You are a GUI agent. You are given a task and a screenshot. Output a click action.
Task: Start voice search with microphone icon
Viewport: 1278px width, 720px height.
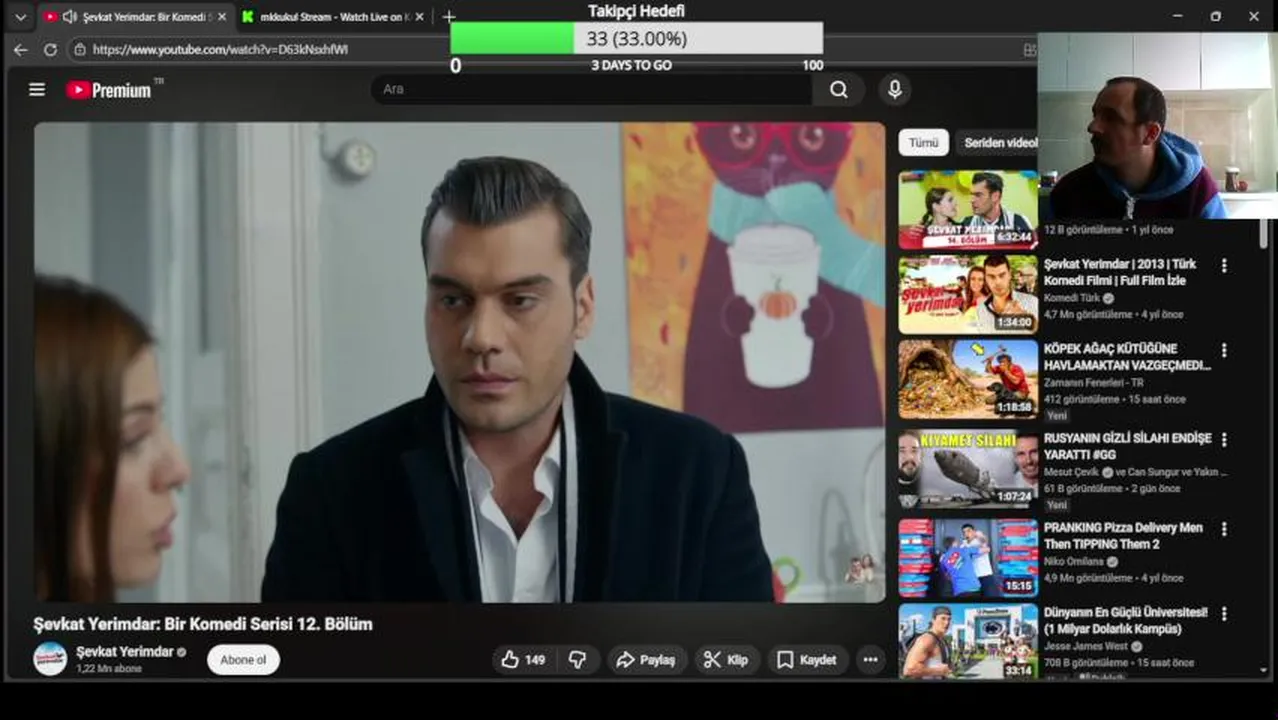[x=895, y=90]
